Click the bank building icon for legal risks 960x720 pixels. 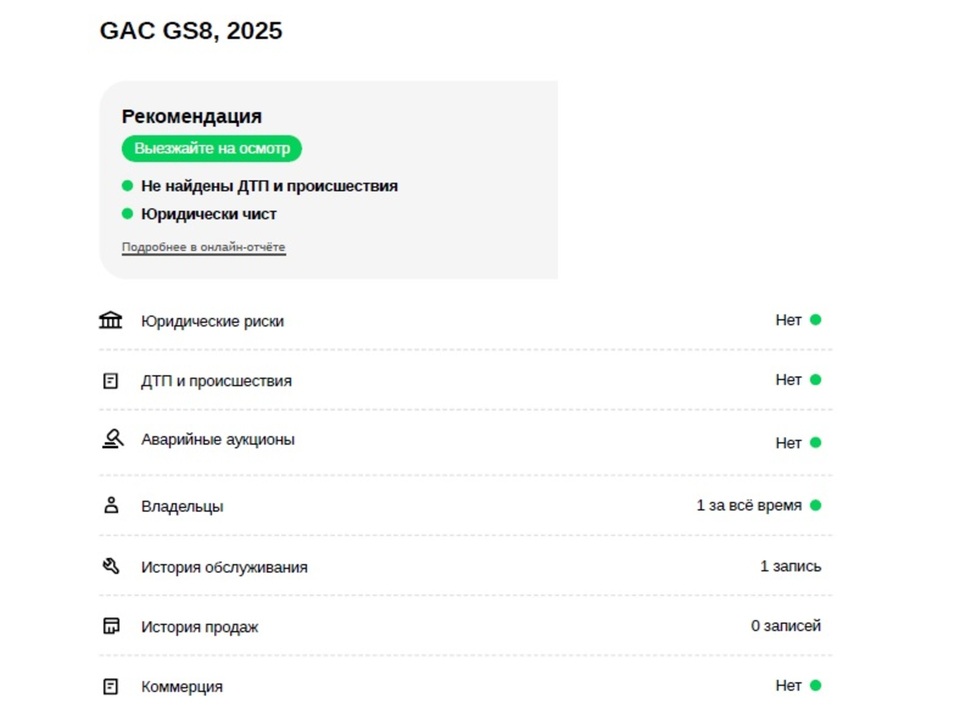(x=111, y=320)
